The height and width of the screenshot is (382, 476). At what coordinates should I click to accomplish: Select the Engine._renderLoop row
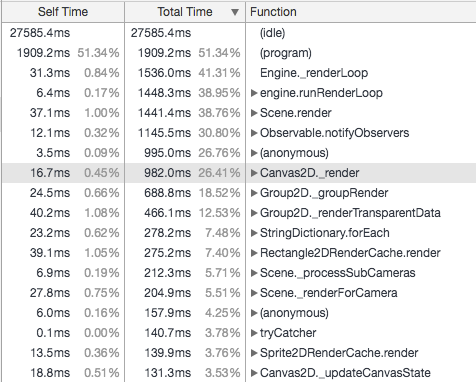[239, 73]
